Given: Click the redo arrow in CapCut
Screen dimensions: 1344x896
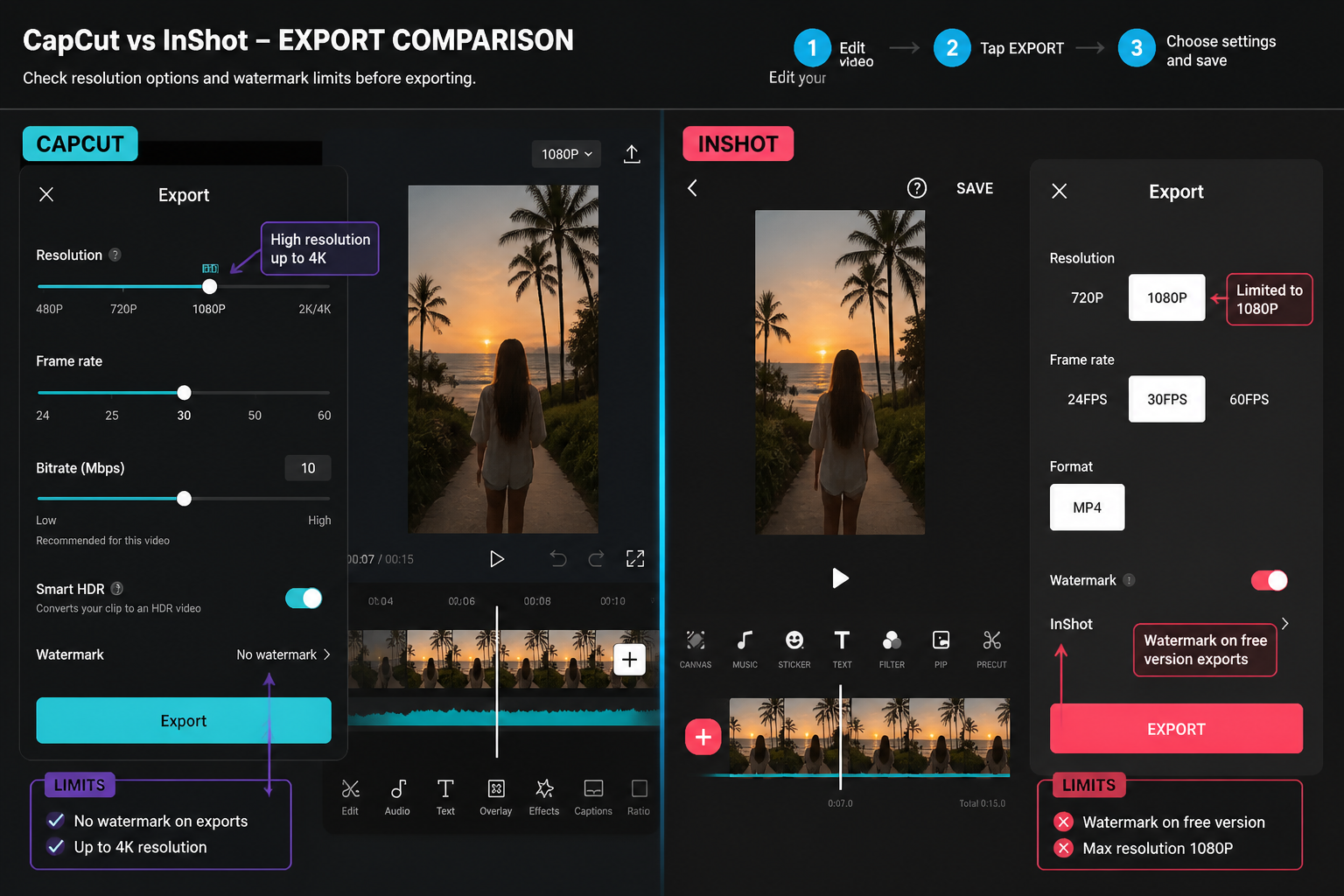Looking at the screenshot, I should tap(596, 558).
